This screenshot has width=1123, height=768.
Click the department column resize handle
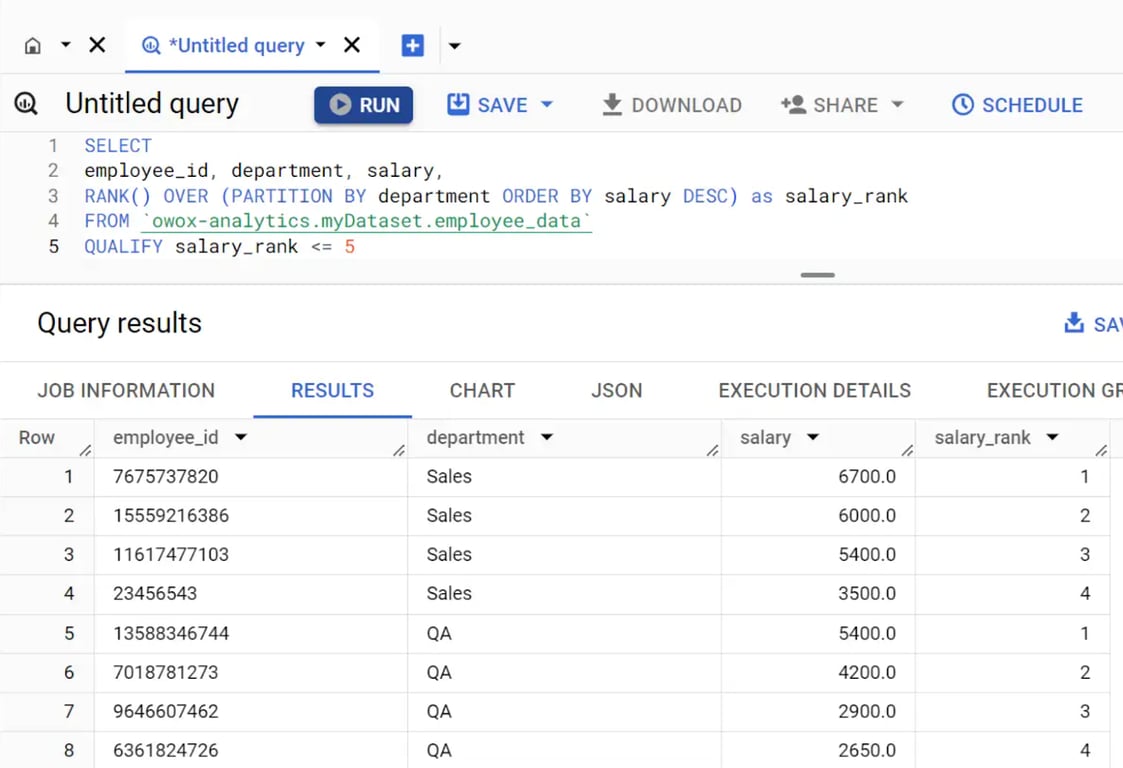point(712,450)
